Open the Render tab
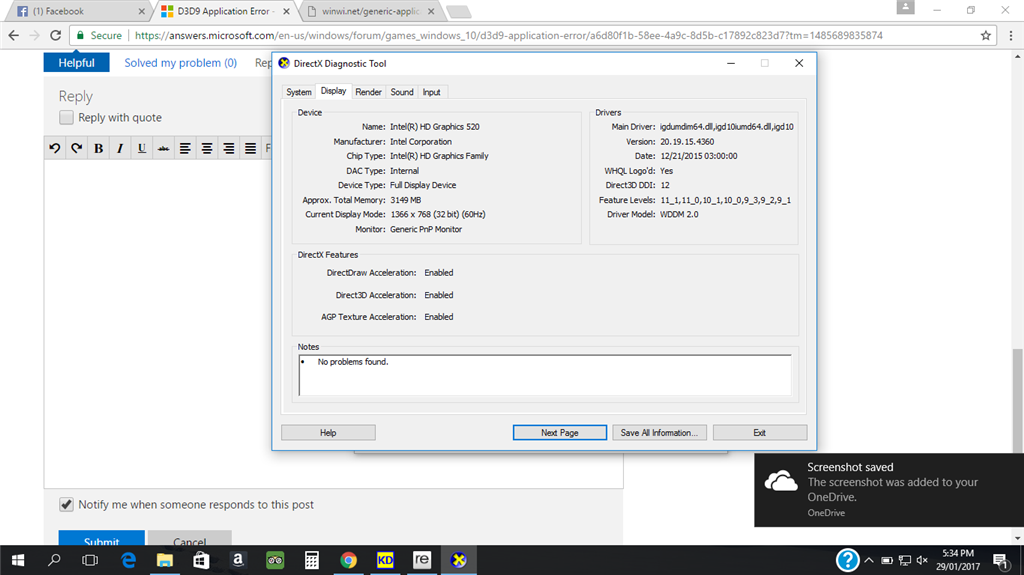The width and height of the screenshot is (1024, 575). tap(368, 92)
